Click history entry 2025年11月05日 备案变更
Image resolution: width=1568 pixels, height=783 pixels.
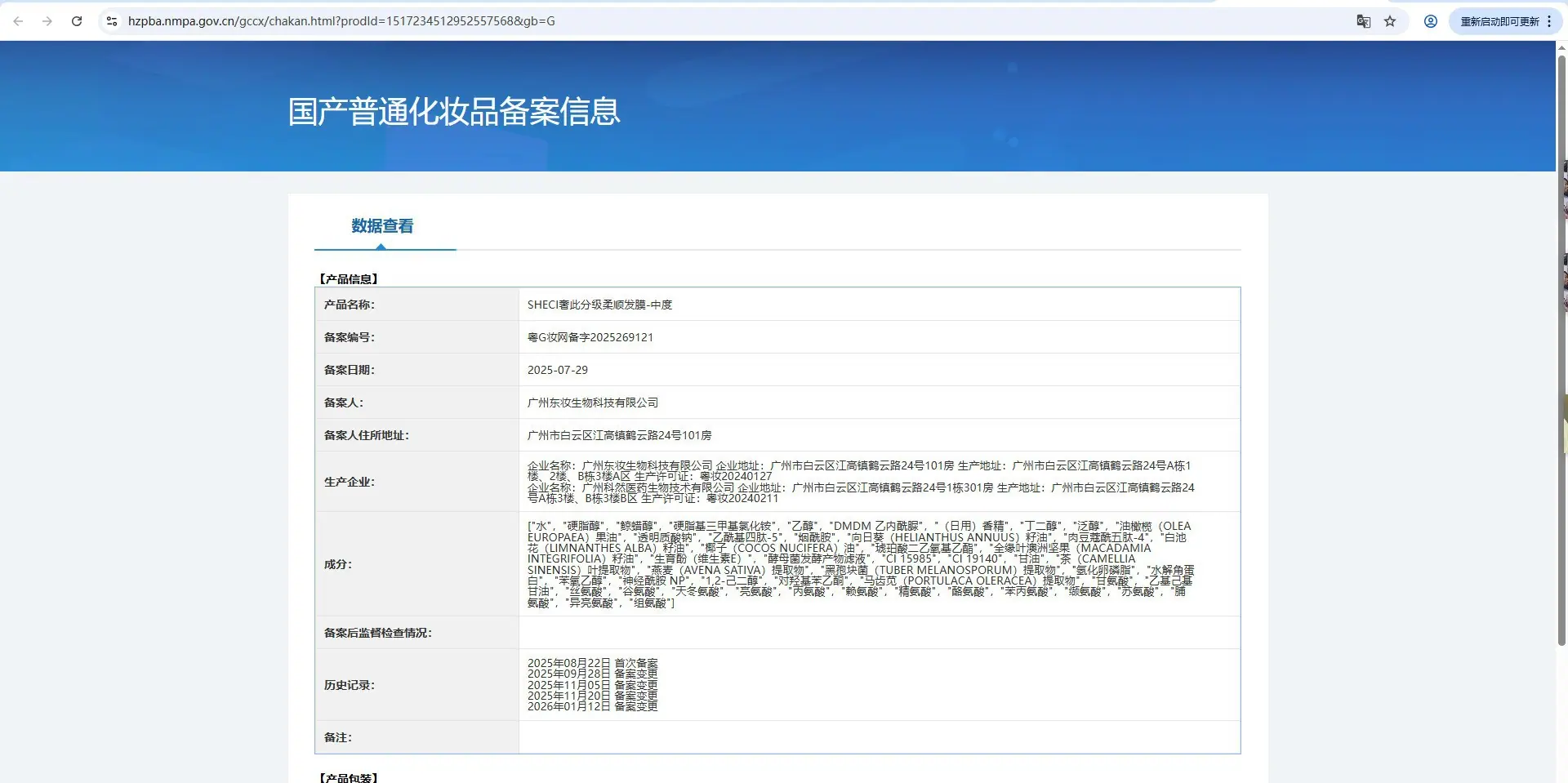coord(592,685)
